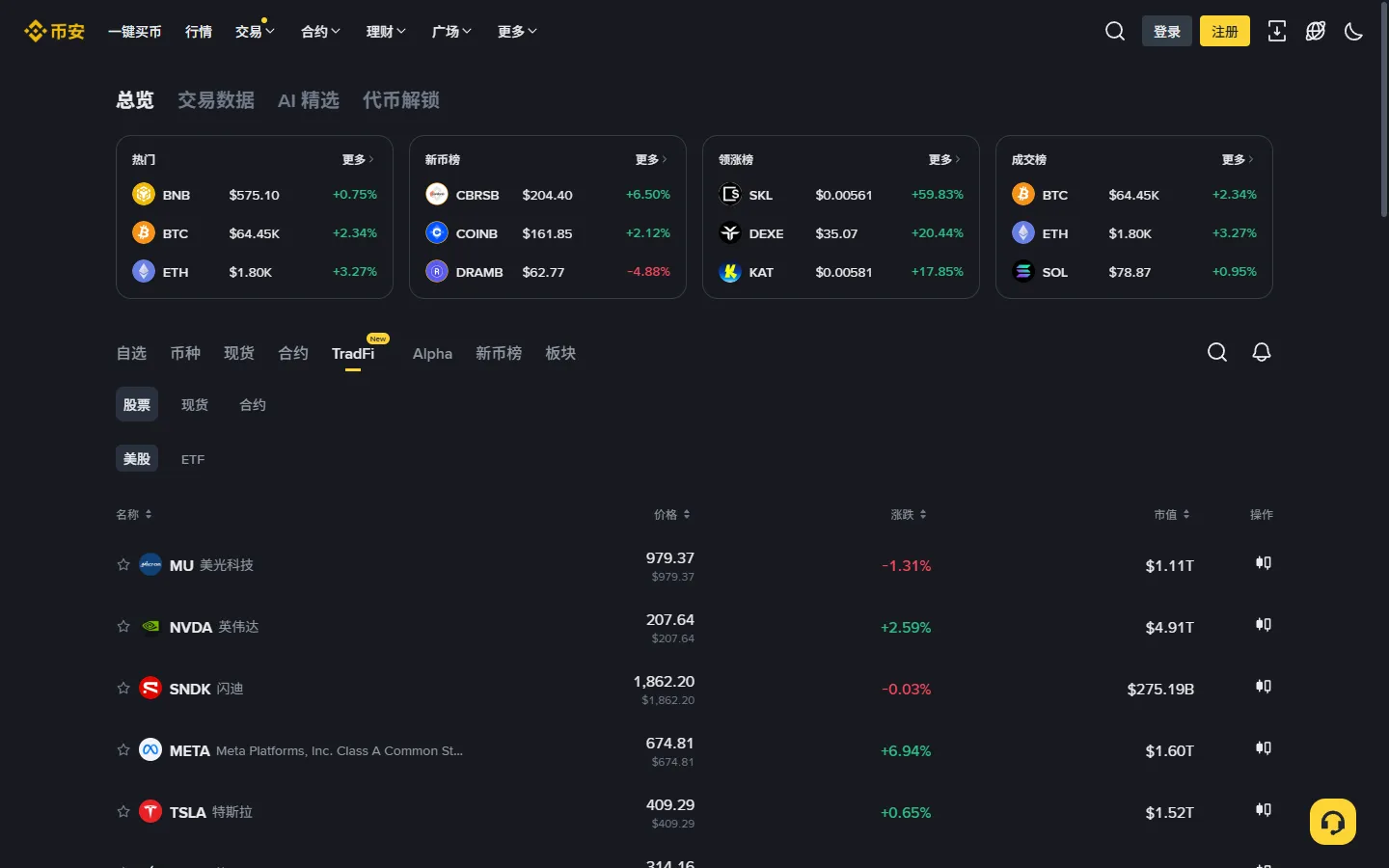Open the search icon in the top navigation bar
Image resolution: width=1389 pixels, height=868 pixels.
pyautogui.click(x=1115, y=31)
